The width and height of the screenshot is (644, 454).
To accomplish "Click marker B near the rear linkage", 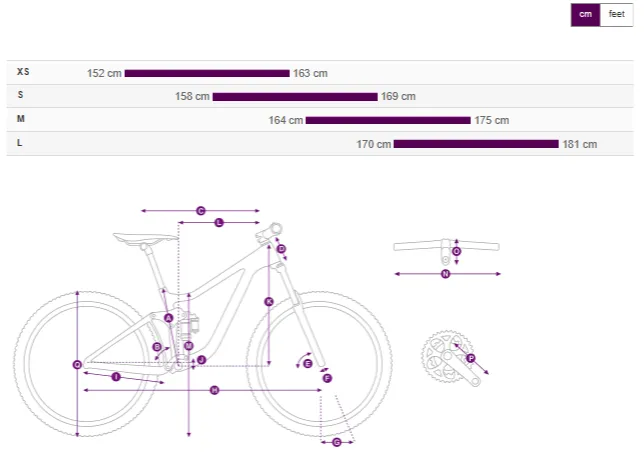I will click(x=157, y=347).
